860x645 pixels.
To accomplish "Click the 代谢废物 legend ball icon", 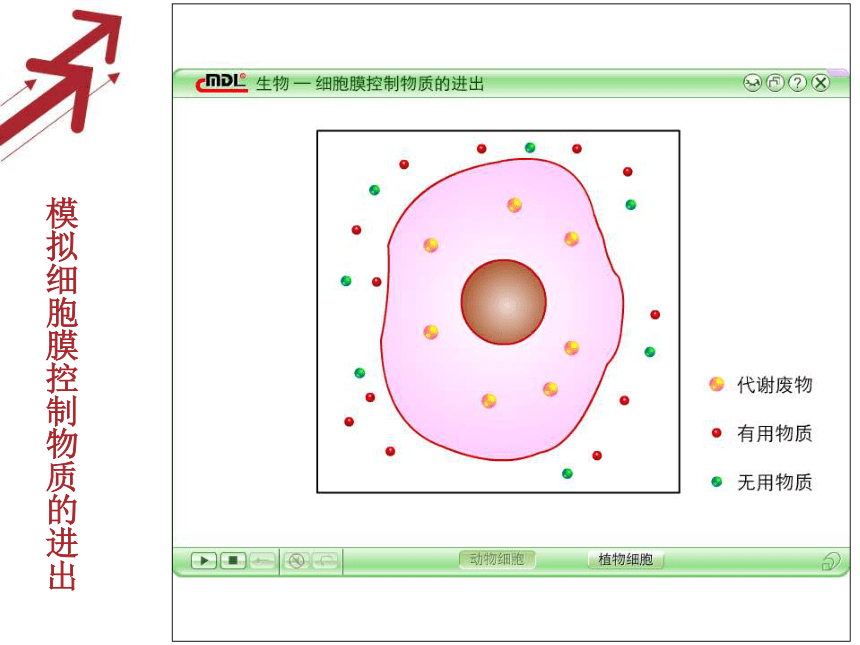I will [716, 384].
